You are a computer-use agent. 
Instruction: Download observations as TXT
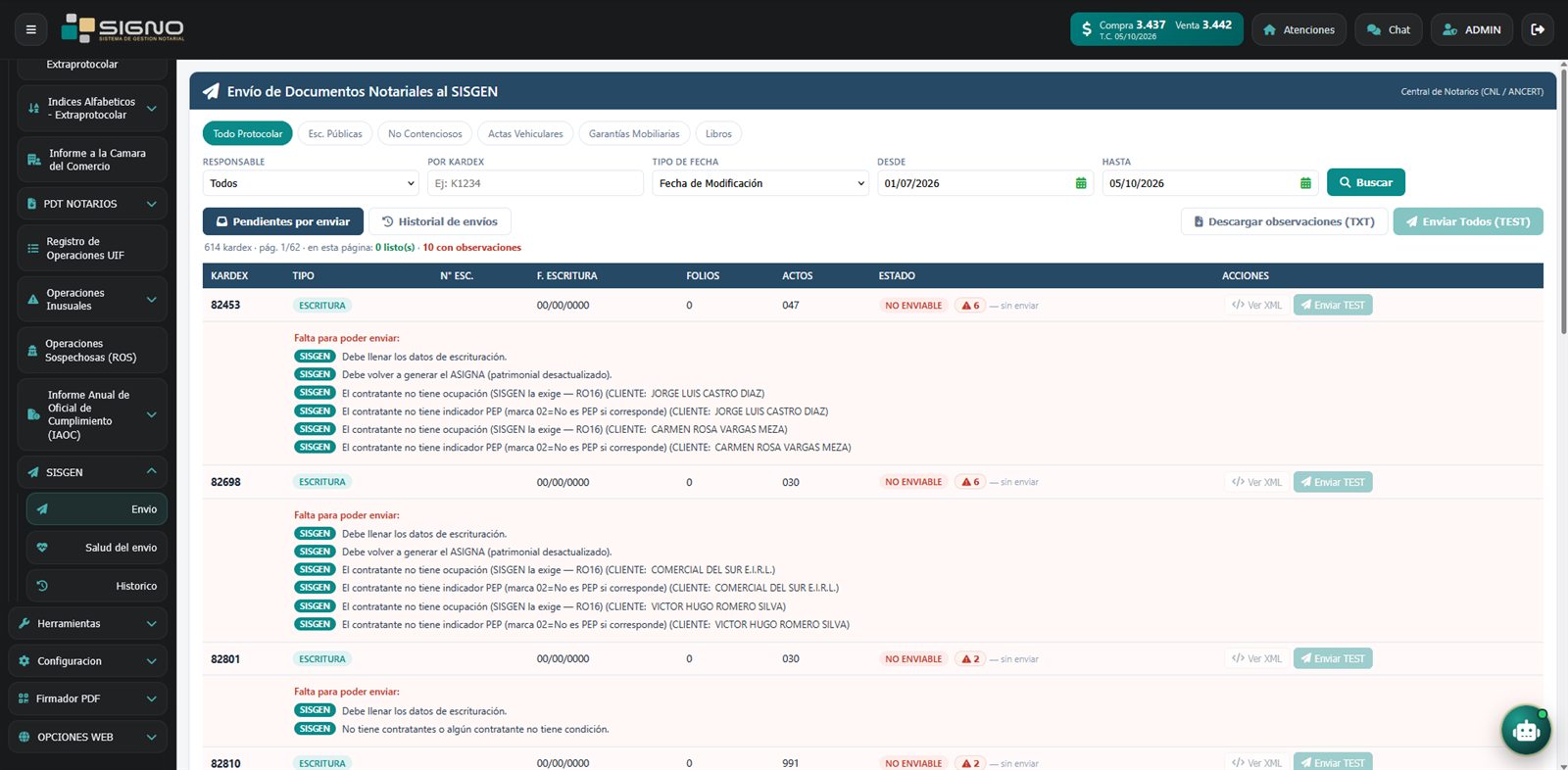pos(1284,221)
